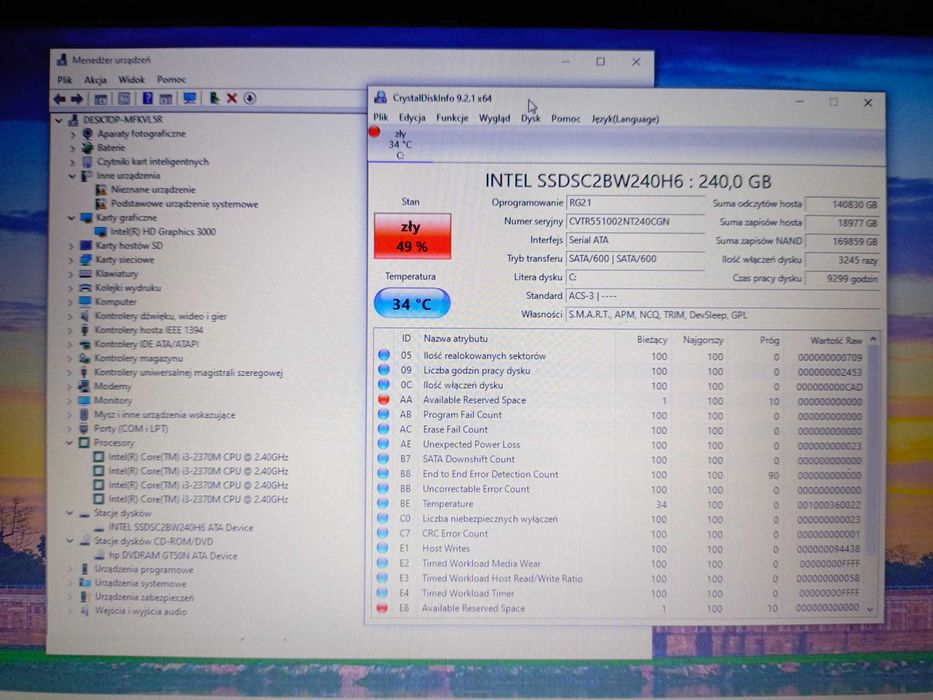This screenshot has width=933, height=700.
Task: Click Device Manager title bar icon
Action: click(62, 60)
